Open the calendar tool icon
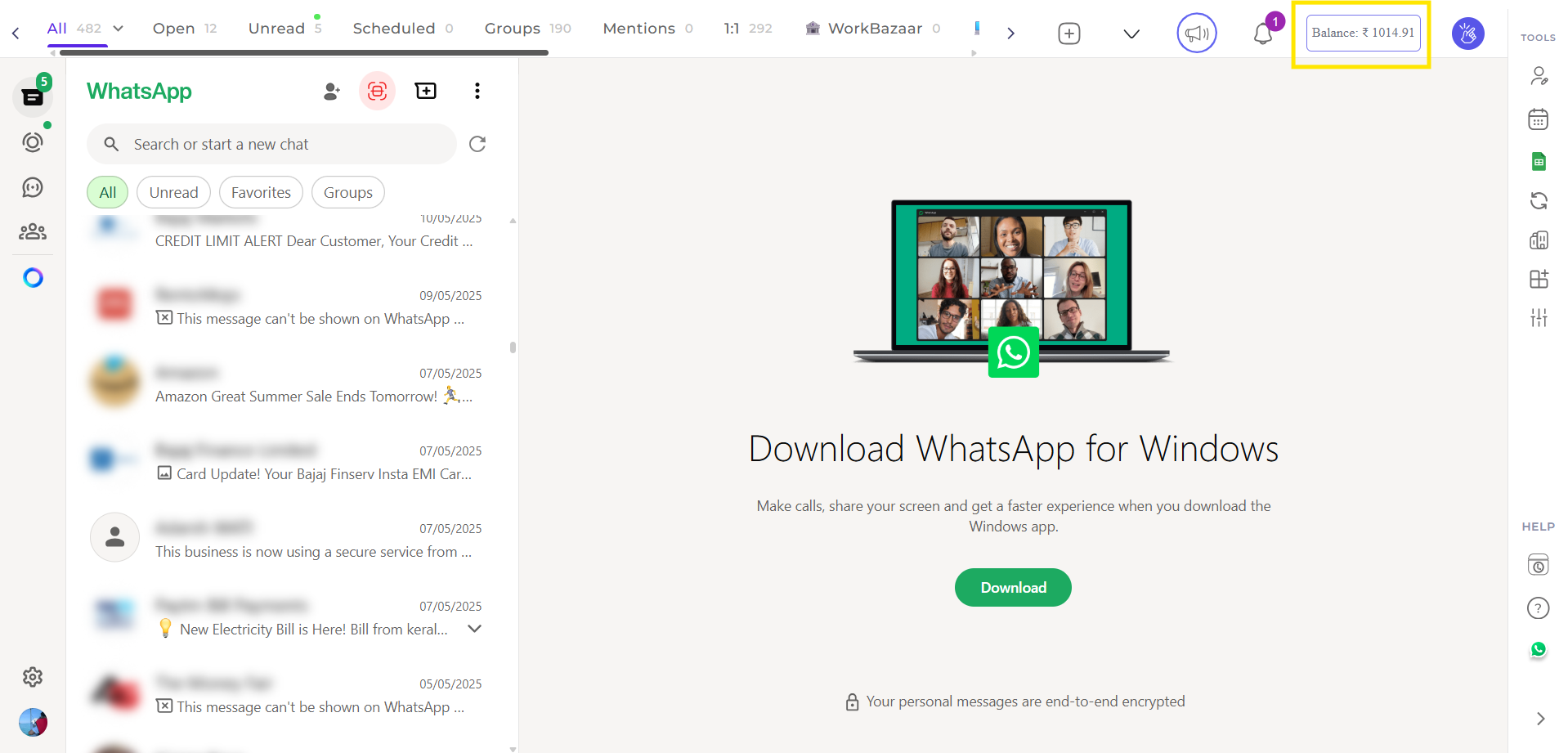 [x=1539, y=119]
